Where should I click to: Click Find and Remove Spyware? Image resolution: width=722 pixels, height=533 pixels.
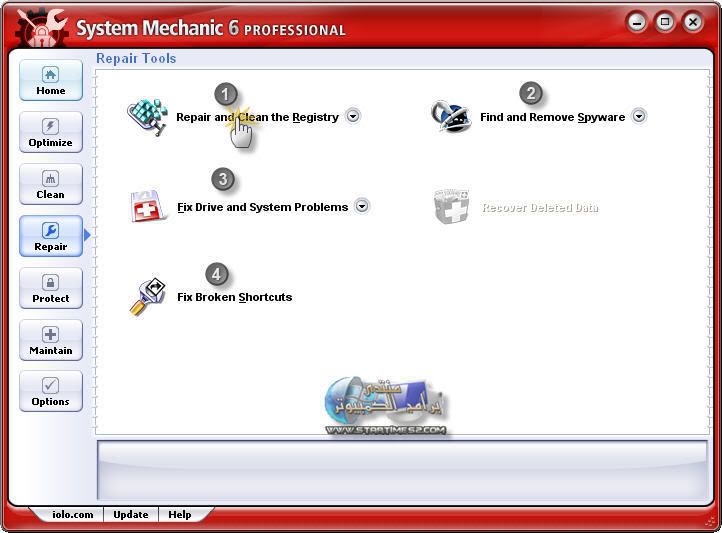553,117
